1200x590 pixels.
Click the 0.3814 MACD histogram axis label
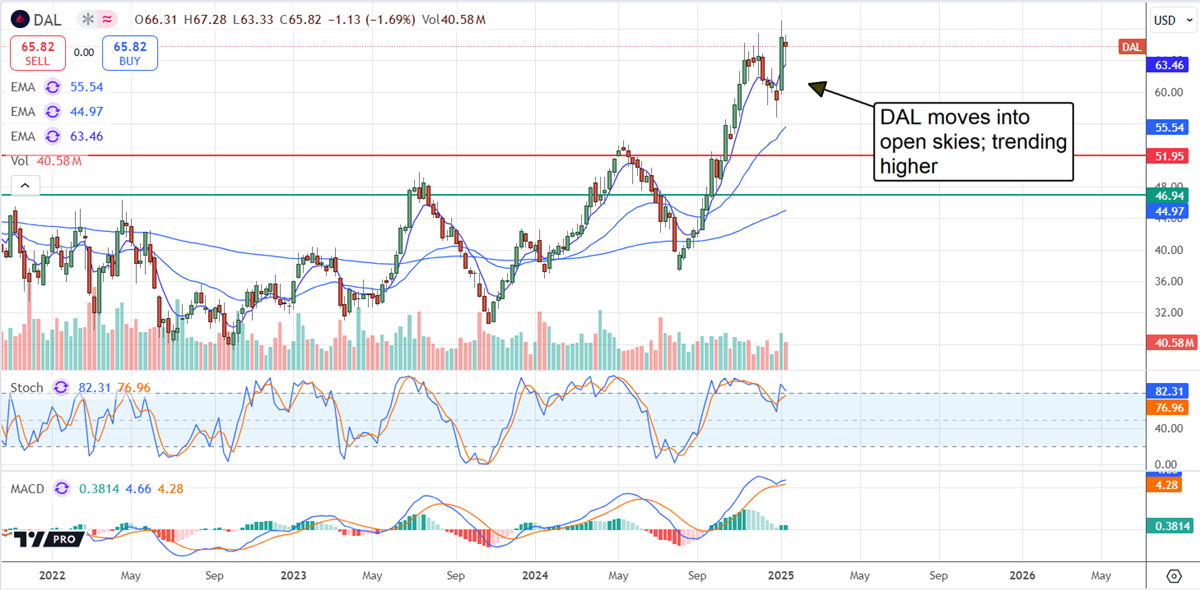[x=1170, y=528]
